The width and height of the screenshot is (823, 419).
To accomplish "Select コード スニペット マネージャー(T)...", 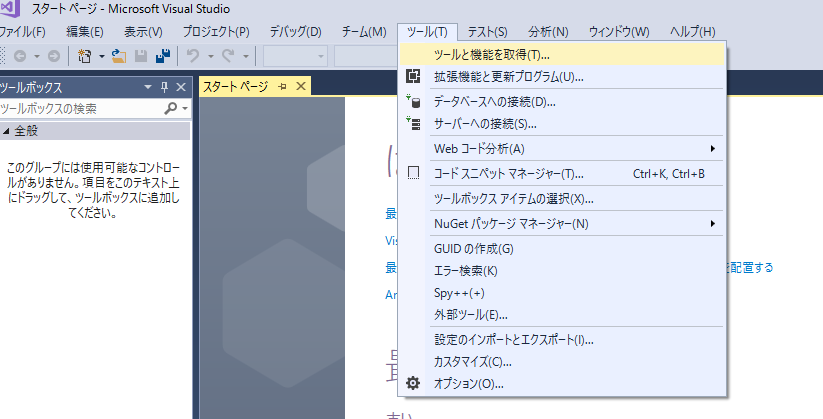I will [x=562, y=174].
